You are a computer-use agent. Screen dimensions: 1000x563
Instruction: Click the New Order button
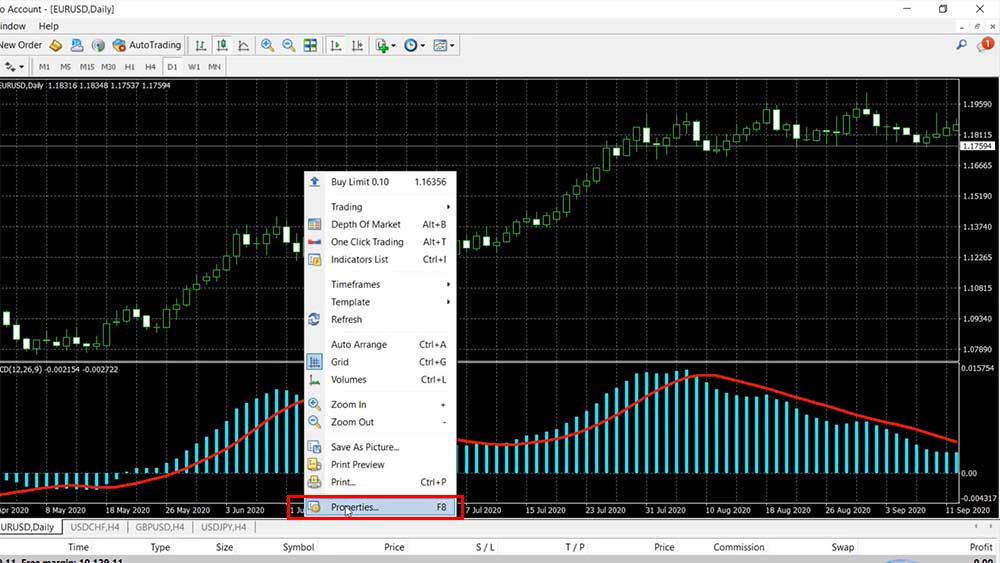pyautogui.click(x=20, y=45)
